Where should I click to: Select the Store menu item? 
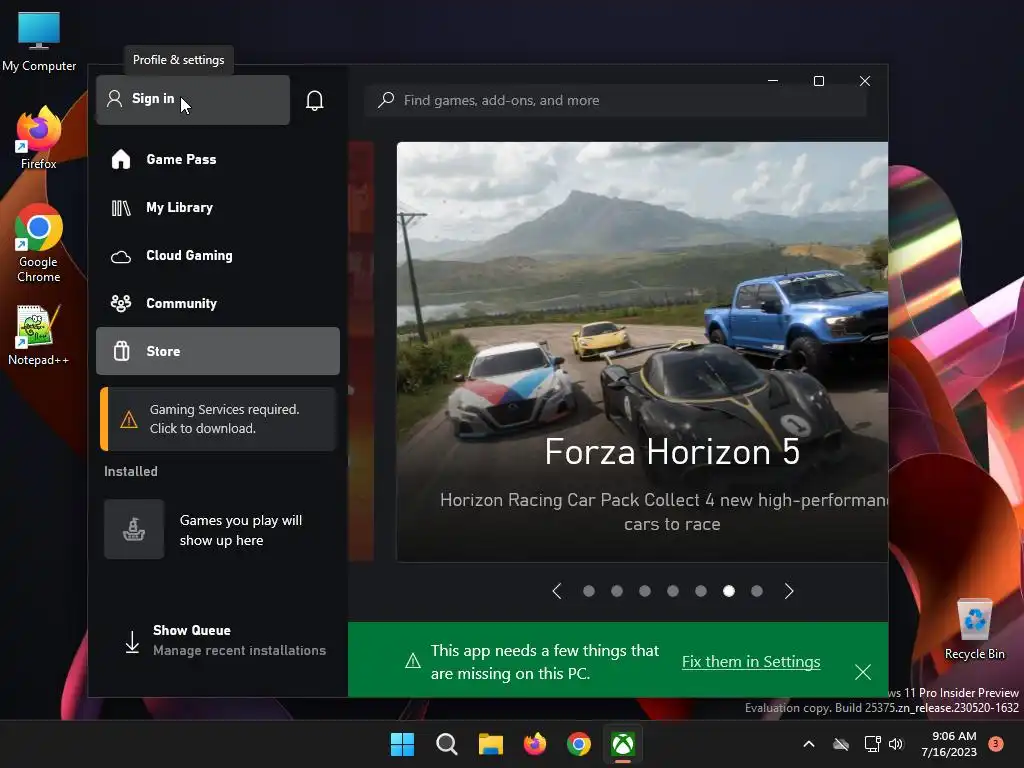pos(217,351)
